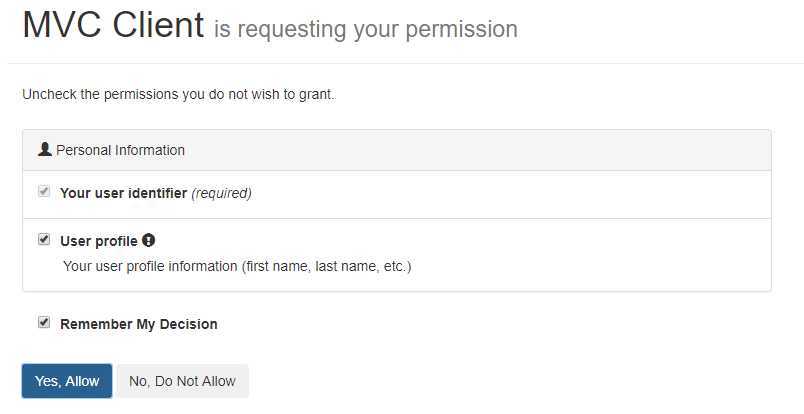Click the word Client in the heading
Screen dimensions: 804x414
158,25
